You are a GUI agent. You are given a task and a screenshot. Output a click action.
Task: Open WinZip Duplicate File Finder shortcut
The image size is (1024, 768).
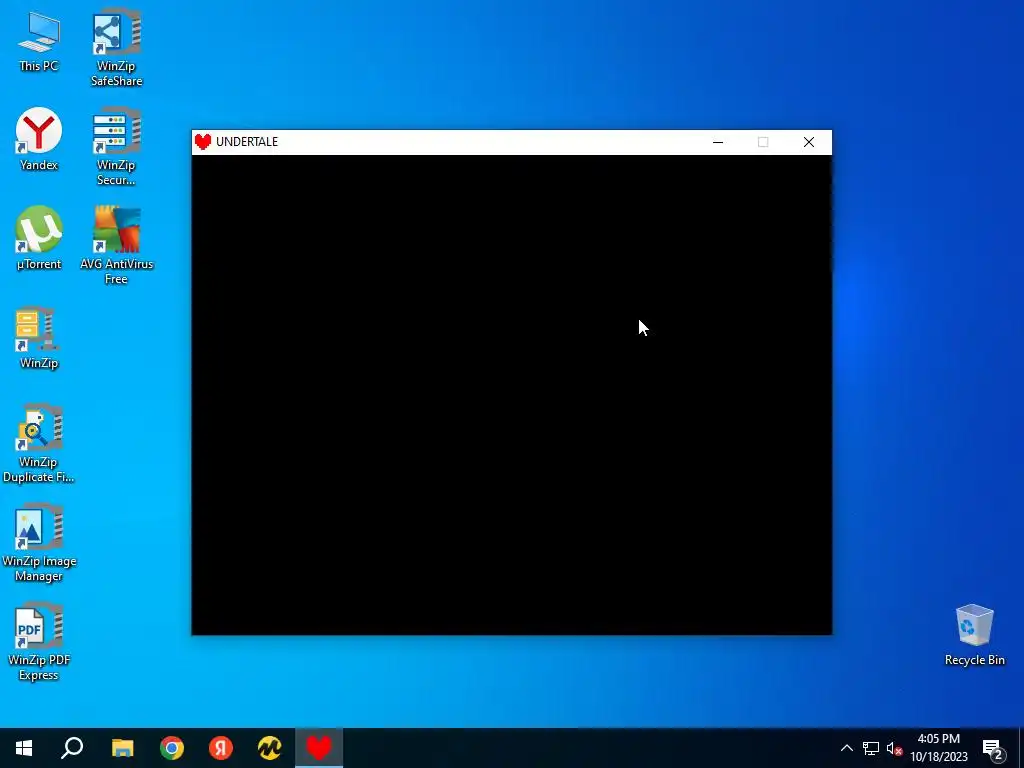tap(39, 443)
